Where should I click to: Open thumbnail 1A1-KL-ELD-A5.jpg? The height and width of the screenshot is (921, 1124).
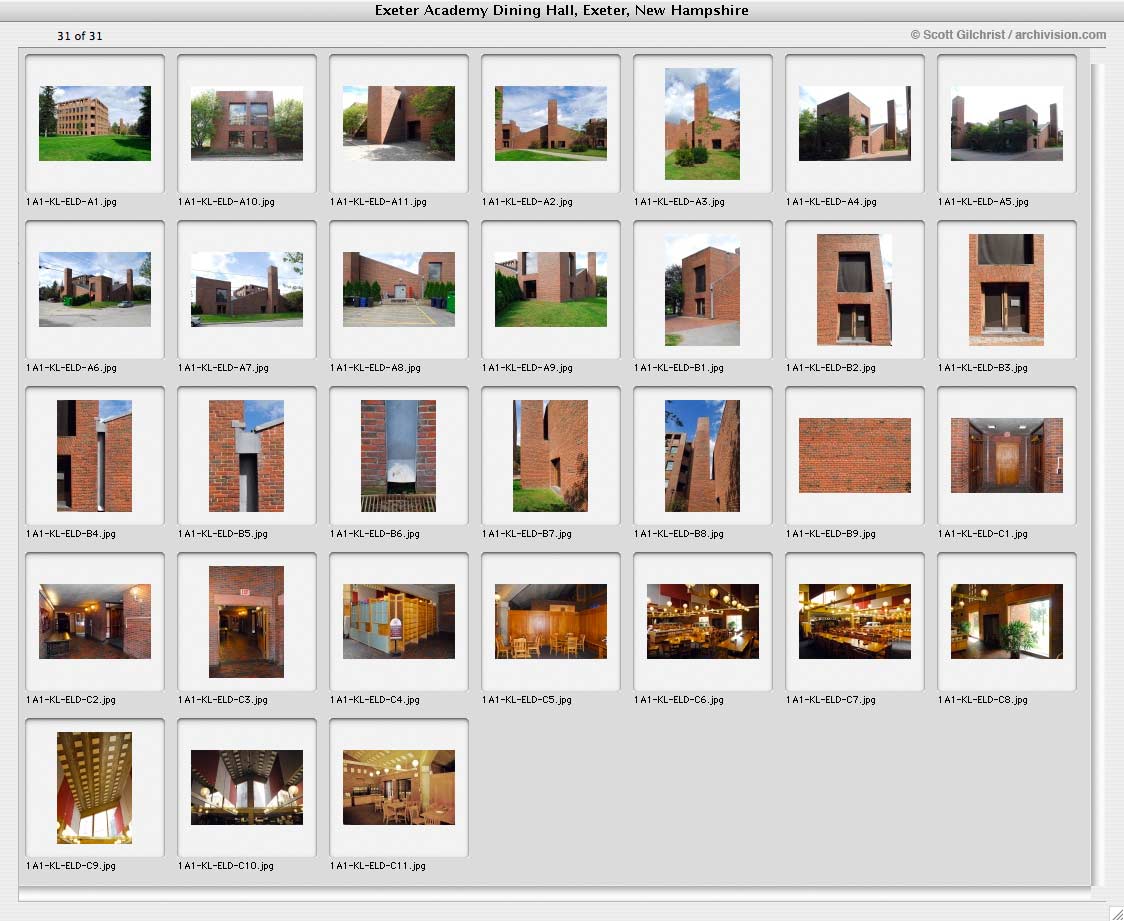pyautogui.click(x=1006, y=123)
